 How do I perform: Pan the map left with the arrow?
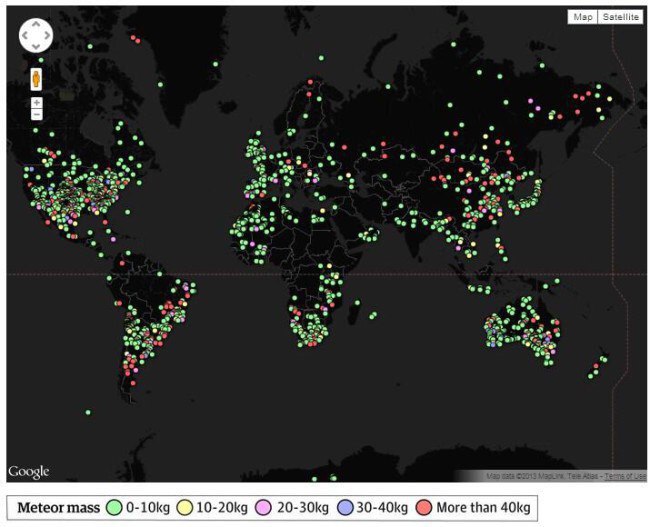click(25, 35)
